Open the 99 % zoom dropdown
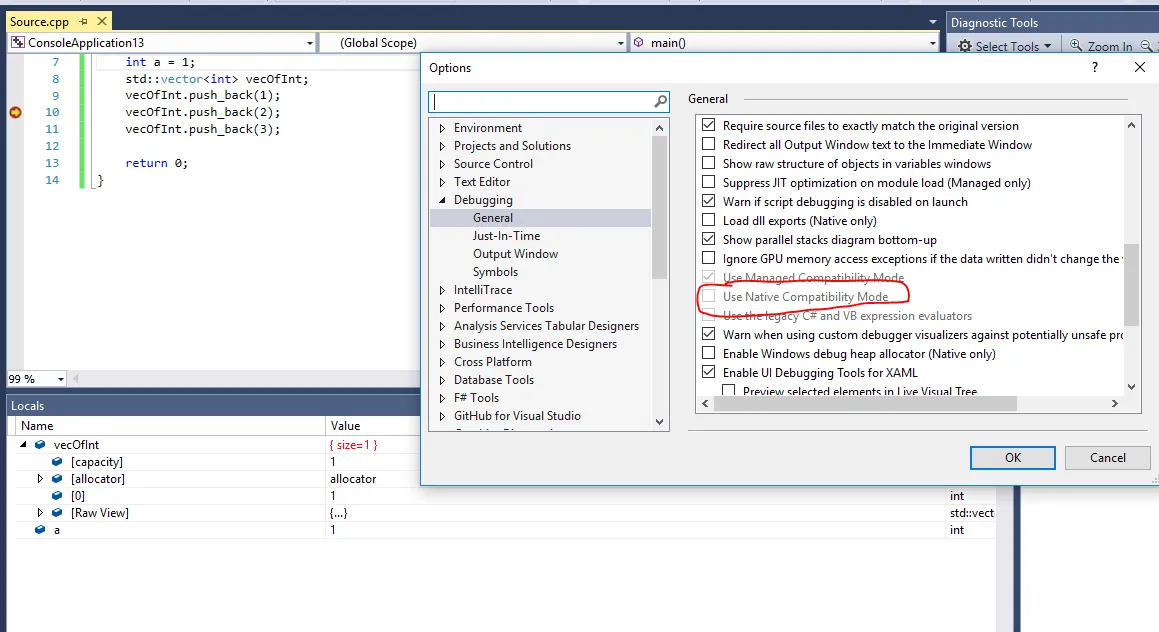 (x=61, y=379)
